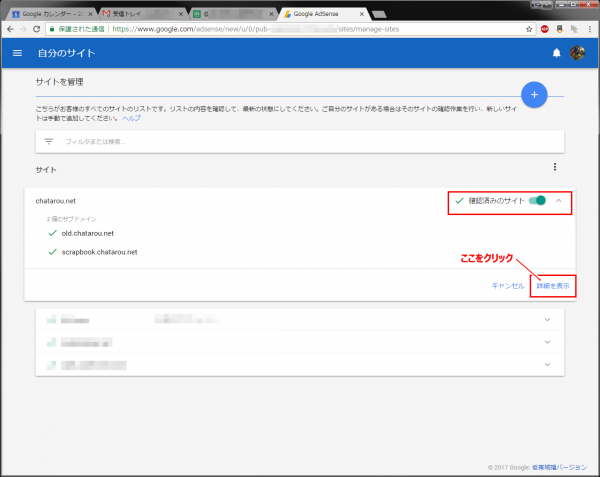Click the キャンセル button
Viewport: 600px width, 477px height.
pyautogui.click(x=508, y=286)
